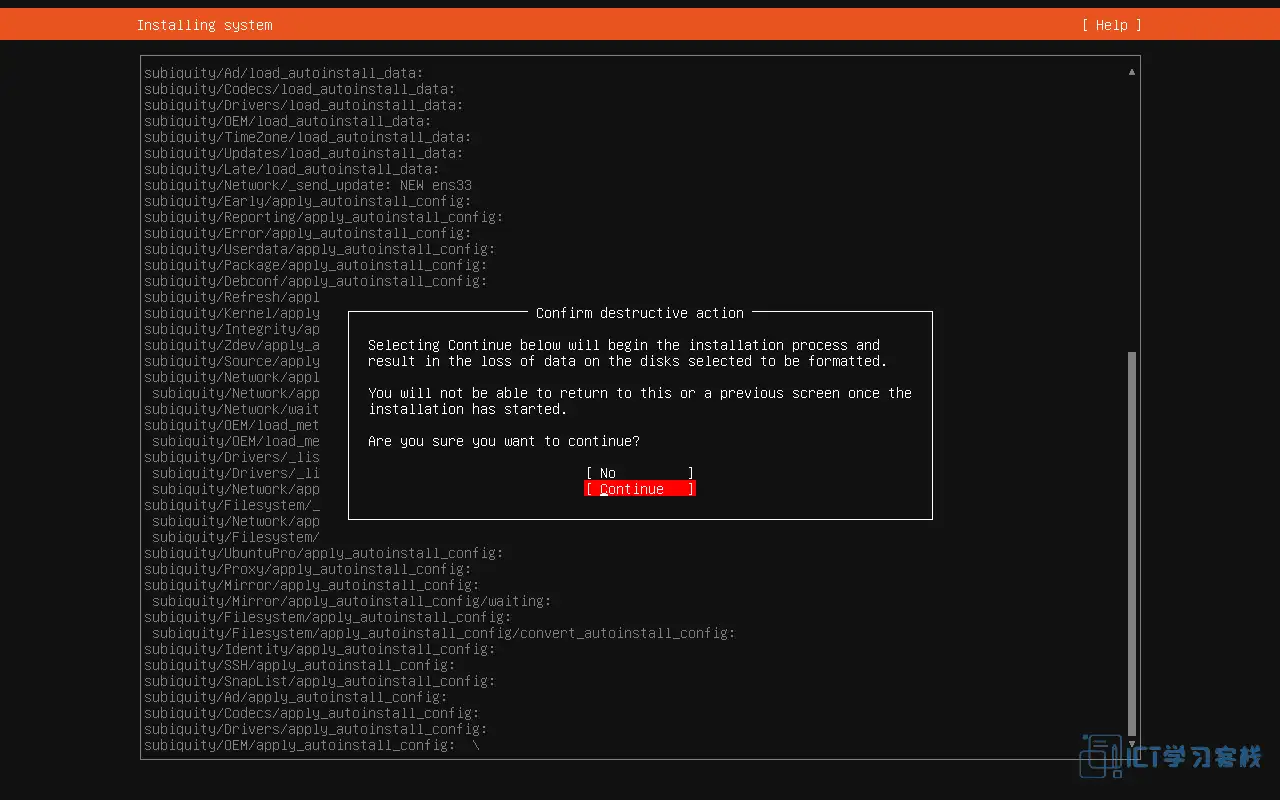This screenshot has height=800, width=1280.
Task: Select log line "subiquity/Late/load_autoinstall_data:"
Action: pyautogui.click(x=292, y=169)
